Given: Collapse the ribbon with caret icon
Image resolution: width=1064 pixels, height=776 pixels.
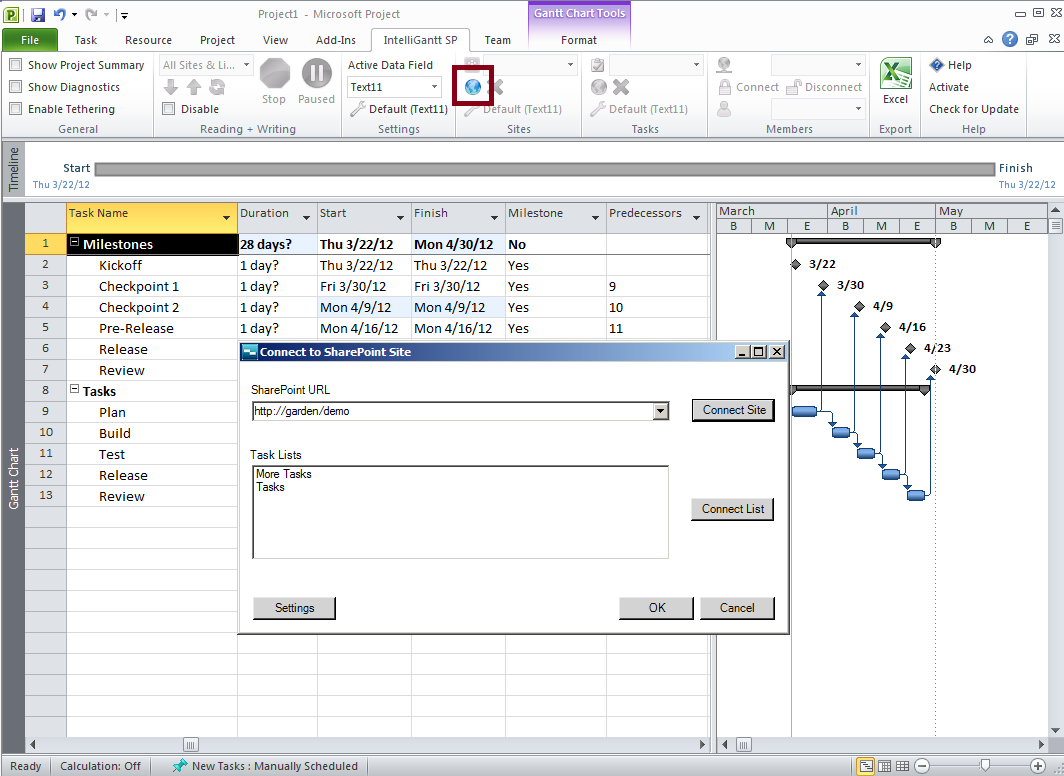Looking at the screenshot, I should [x=989, y=40].
